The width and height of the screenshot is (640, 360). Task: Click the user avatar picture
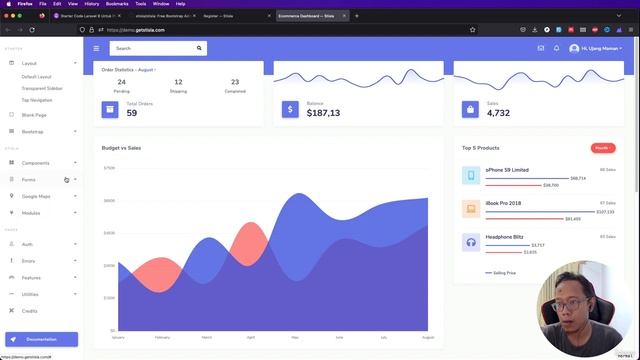coord(574,49)
